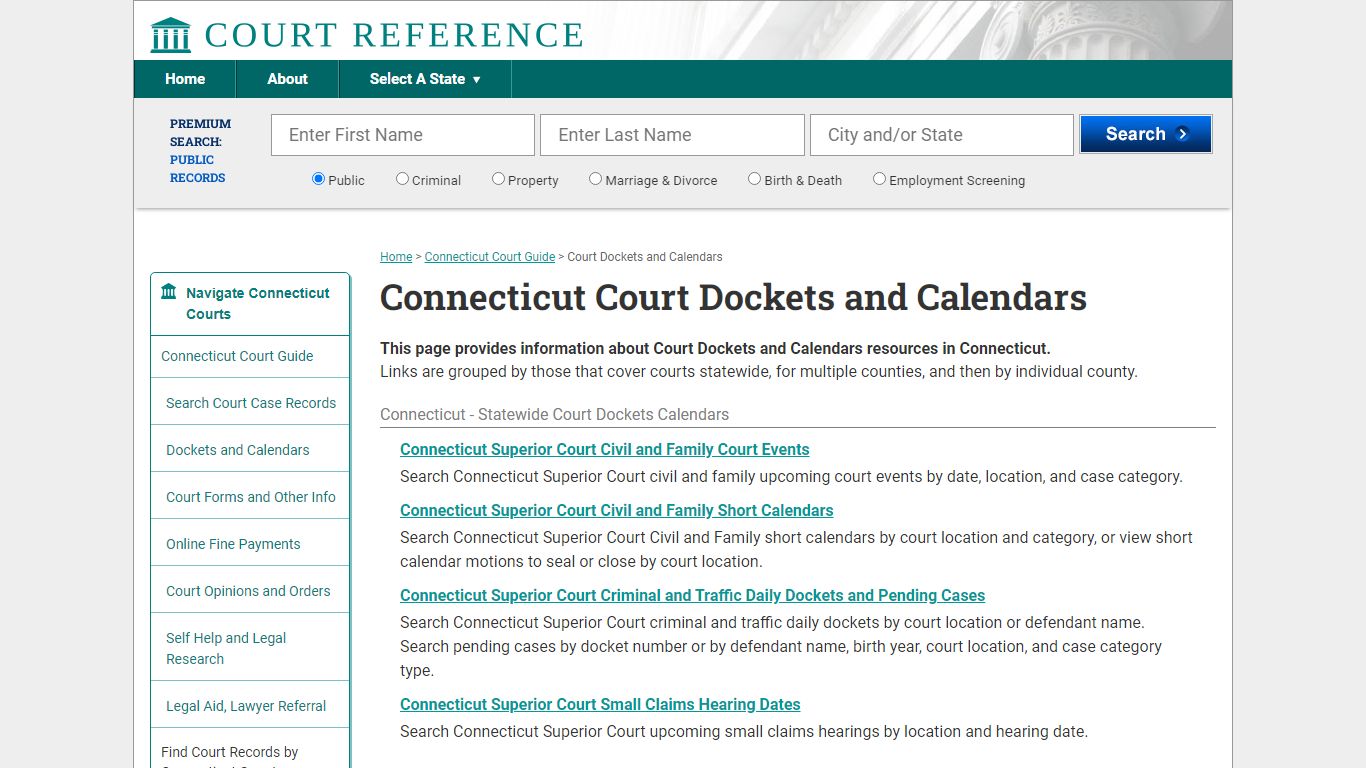The width and height of the screenshot is (1366, 768).
Task: Open Online Fine Payments sidebar link
Action: [x=233, y=544]
